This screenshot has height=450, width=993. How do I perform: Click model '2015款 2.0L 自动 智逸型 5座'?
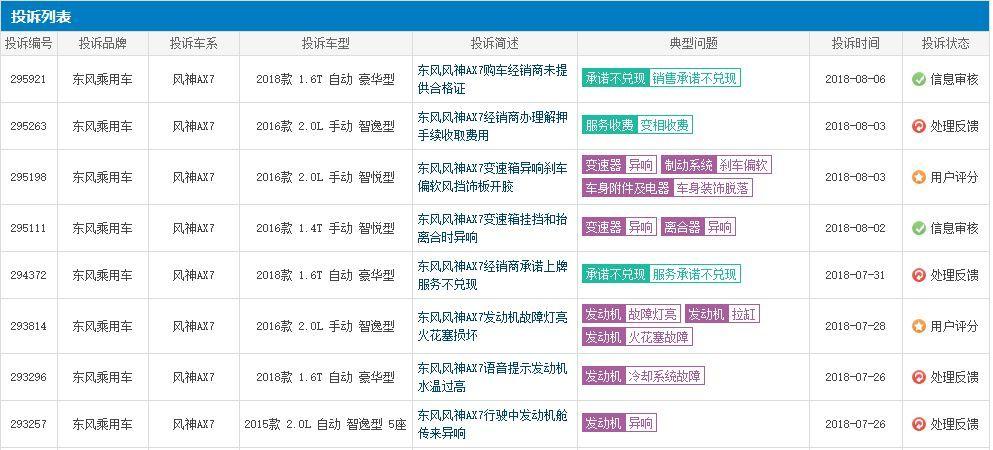tap(326, 424)
